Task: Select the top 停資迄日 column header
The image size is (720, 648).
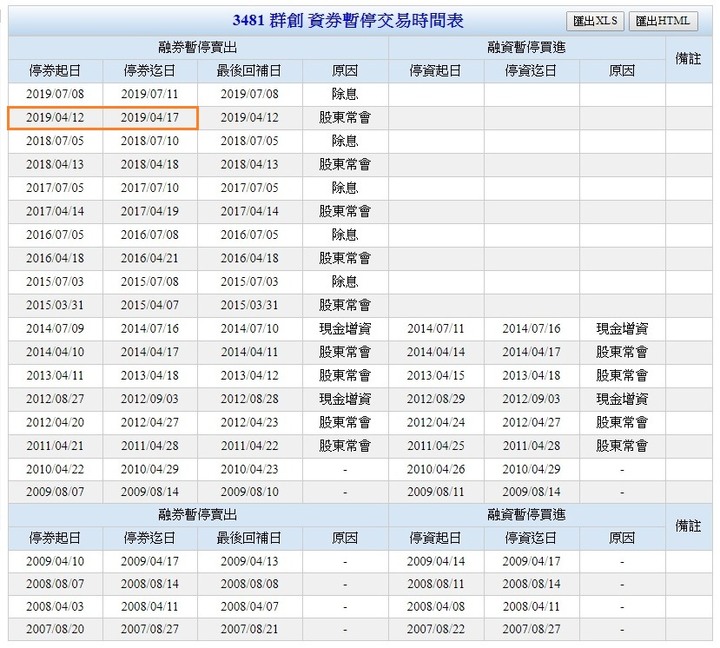Action: (x=531, y=71)
